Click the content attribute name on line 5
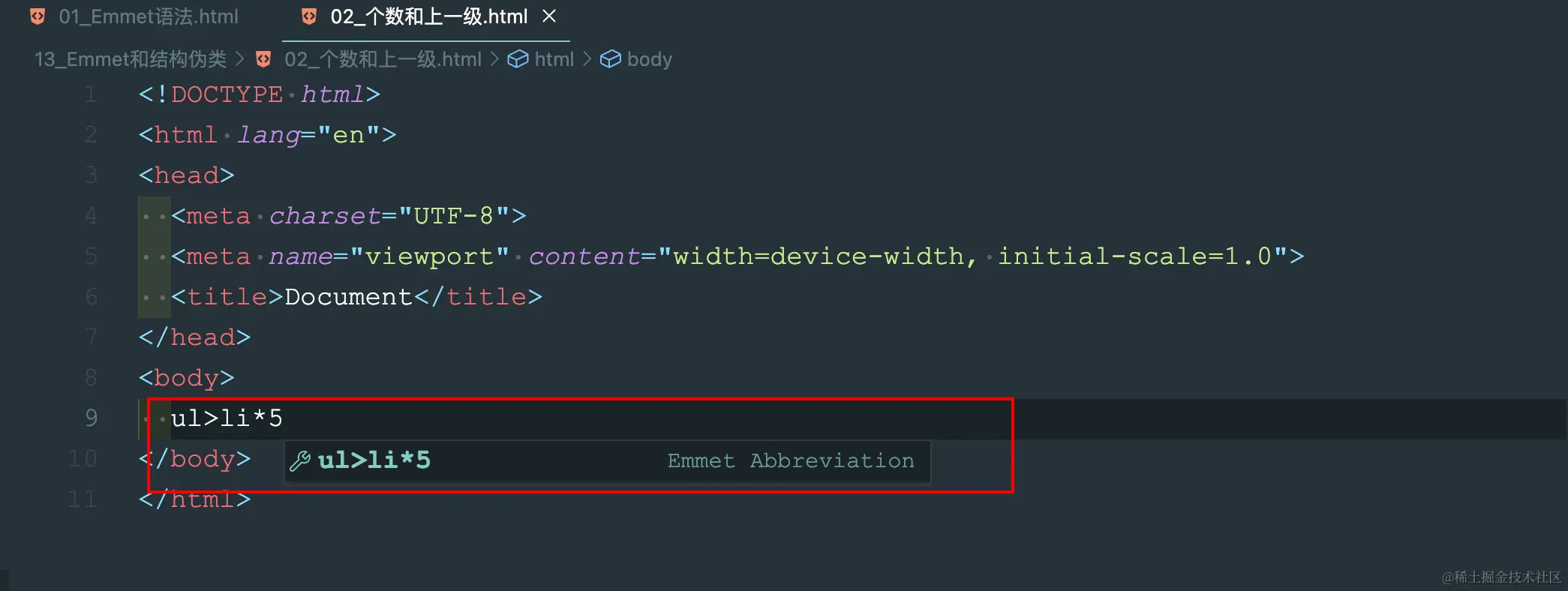Screen dimensions: 1568x591 [x=584, y=256]
